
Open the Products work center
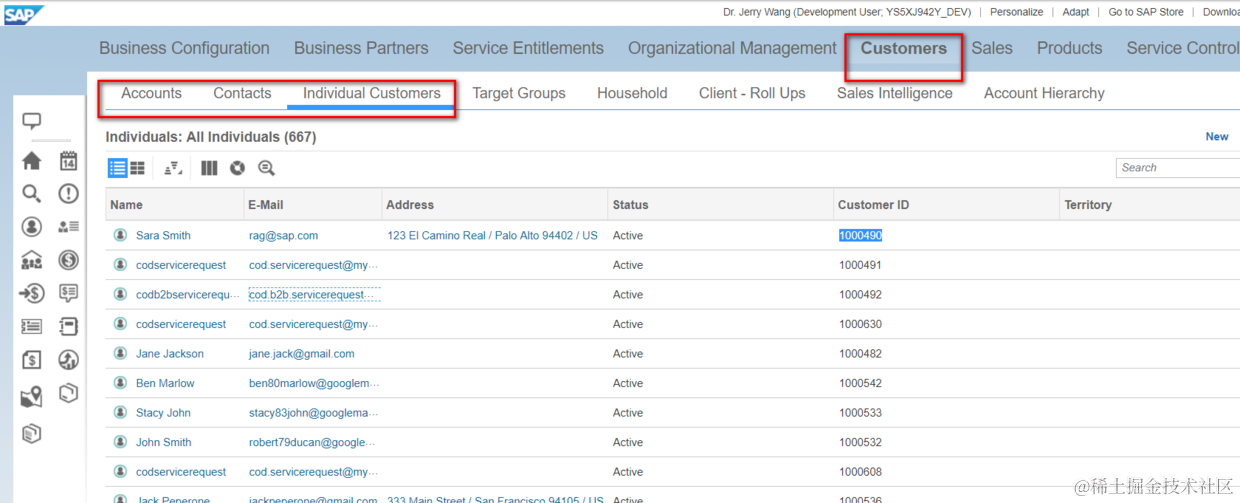[x=1069, y=48]
